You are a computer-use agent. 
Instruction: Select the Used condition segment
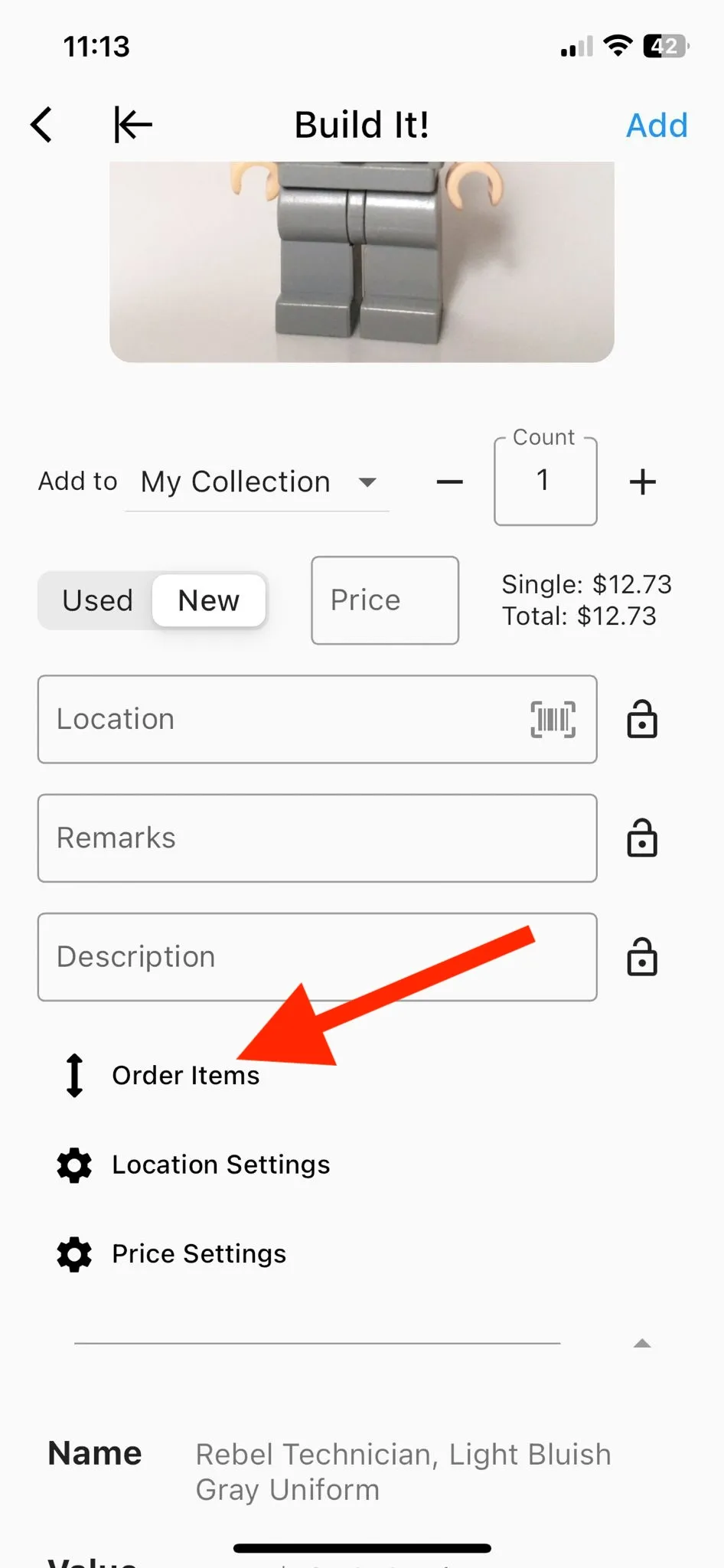[x=97, y=601]
